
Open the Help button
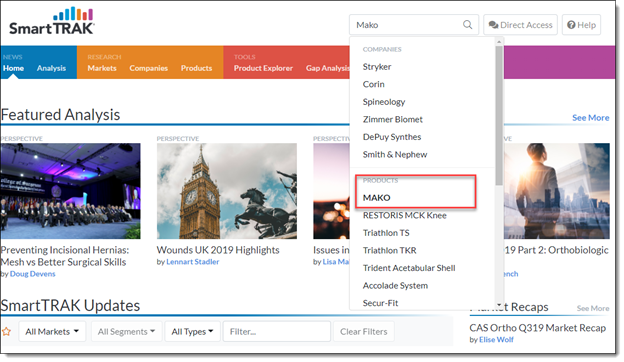[x=581, y=25]
